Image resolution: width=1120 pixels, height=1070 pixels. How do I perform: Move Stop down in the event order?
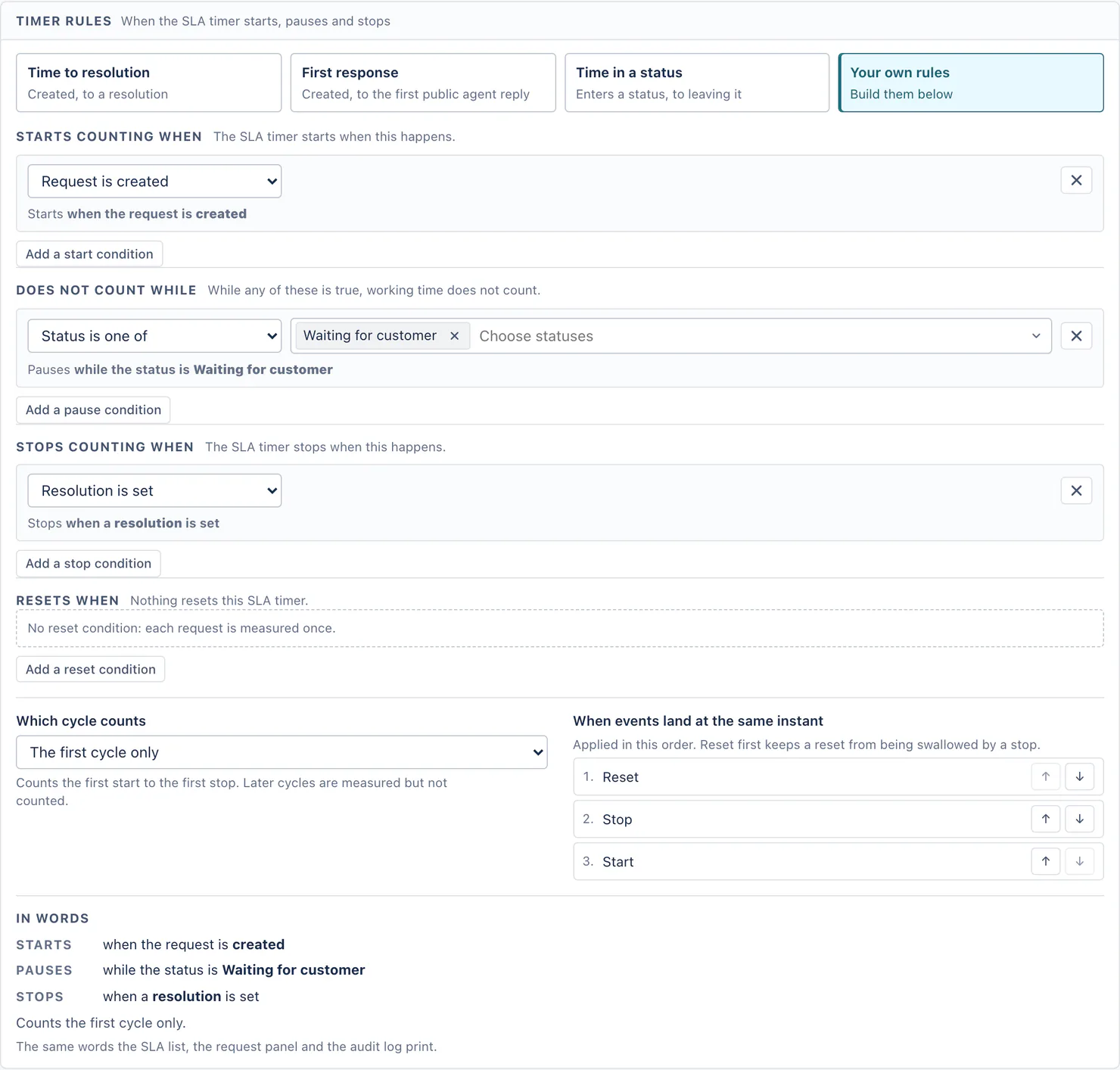click(1080, 819)
